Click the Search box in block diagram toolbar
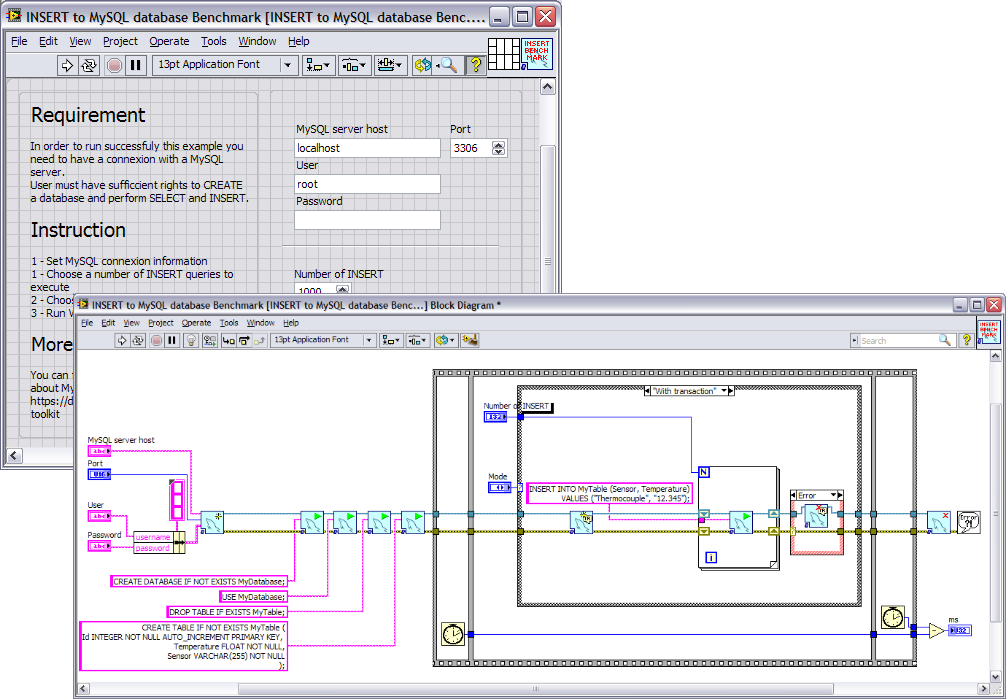Viewport: 1006px width, 699px height. pyautogui.click(x=900, y=341)
